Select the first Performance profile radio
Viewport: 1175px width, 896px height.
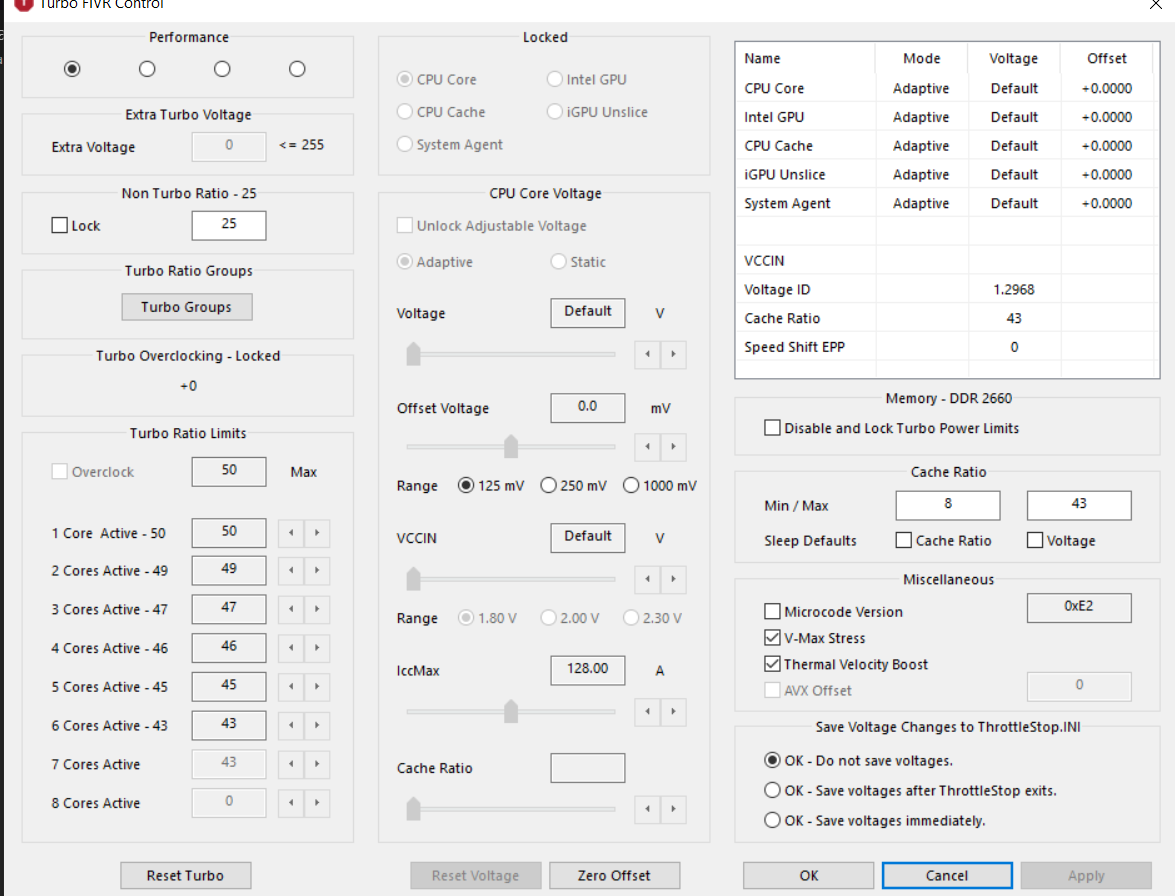72,69
